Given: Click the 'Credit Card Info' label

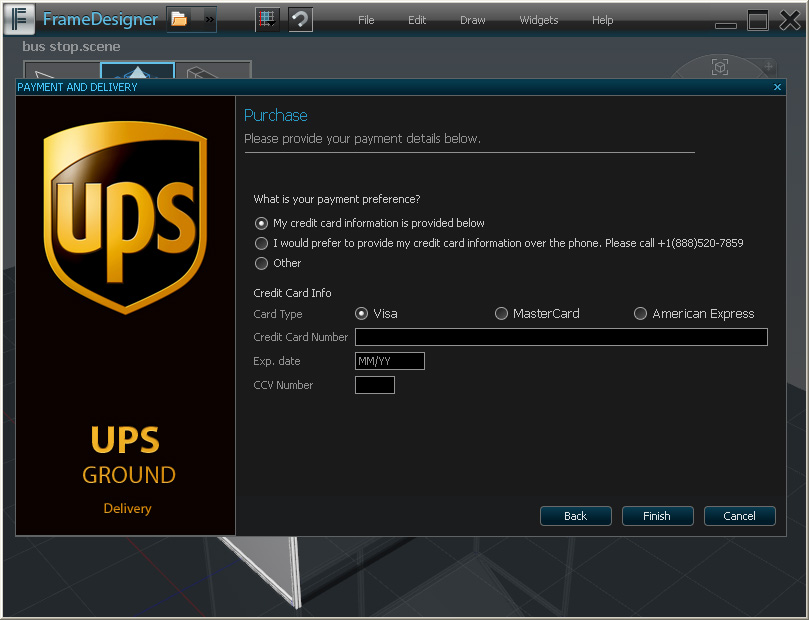Looking at the screenshot, I should coord(292,293).
